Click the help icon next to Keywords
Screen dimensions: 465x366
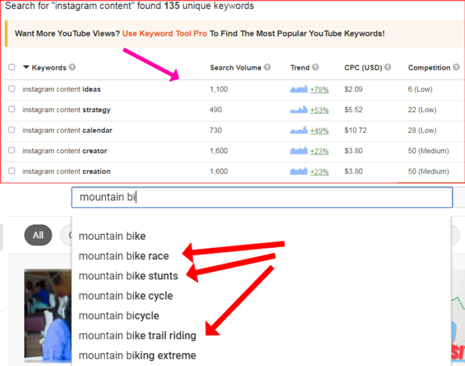pyautogui.click(x=72, y=67)
